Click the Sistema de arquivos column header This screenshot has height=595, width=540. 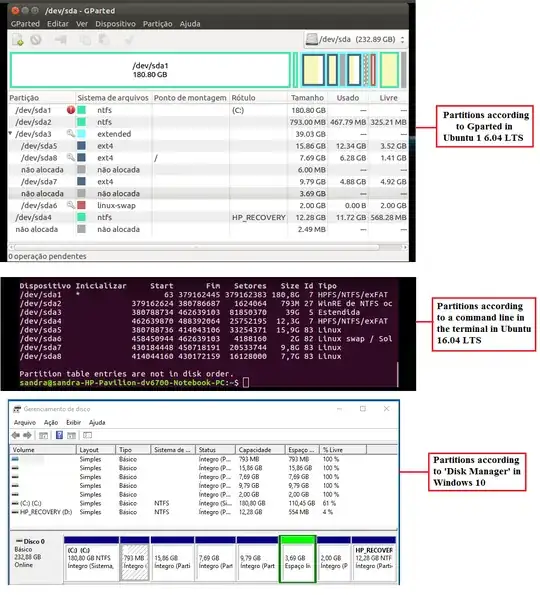click(x=113, y=98)
